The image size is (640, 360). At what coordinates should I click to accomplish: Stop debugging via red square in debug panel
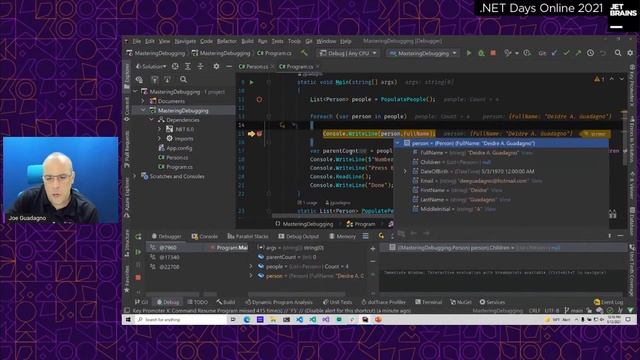138,277
